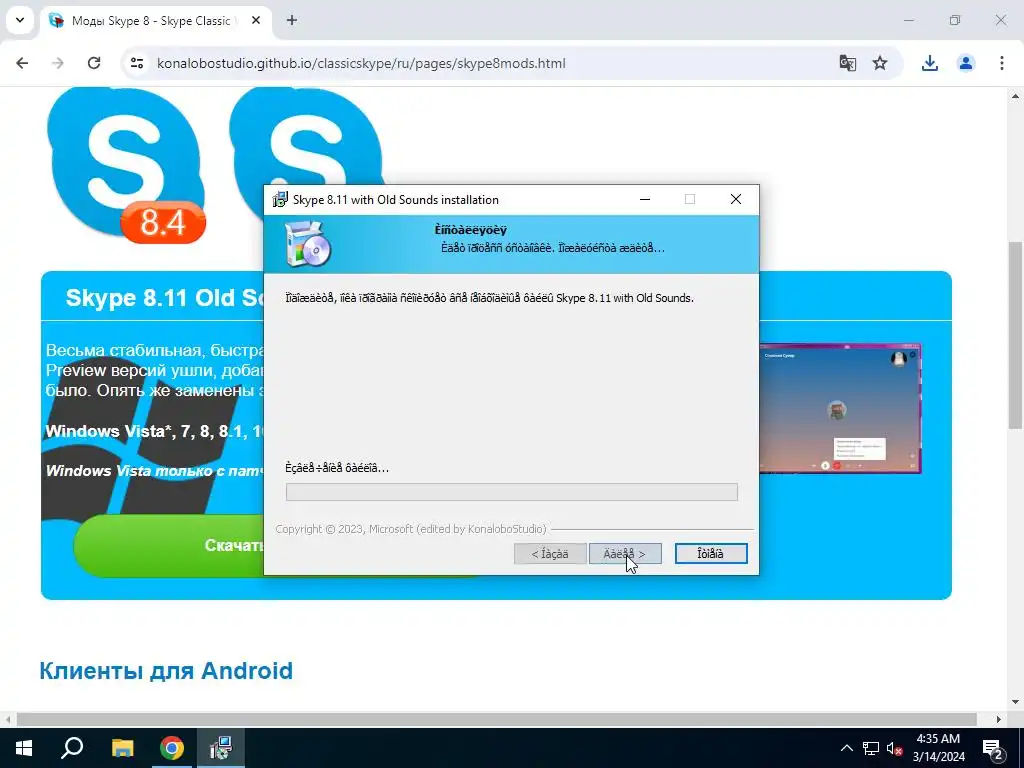
Task: Click the page scroll-up arrow
Action: (x=1016, y=96)
